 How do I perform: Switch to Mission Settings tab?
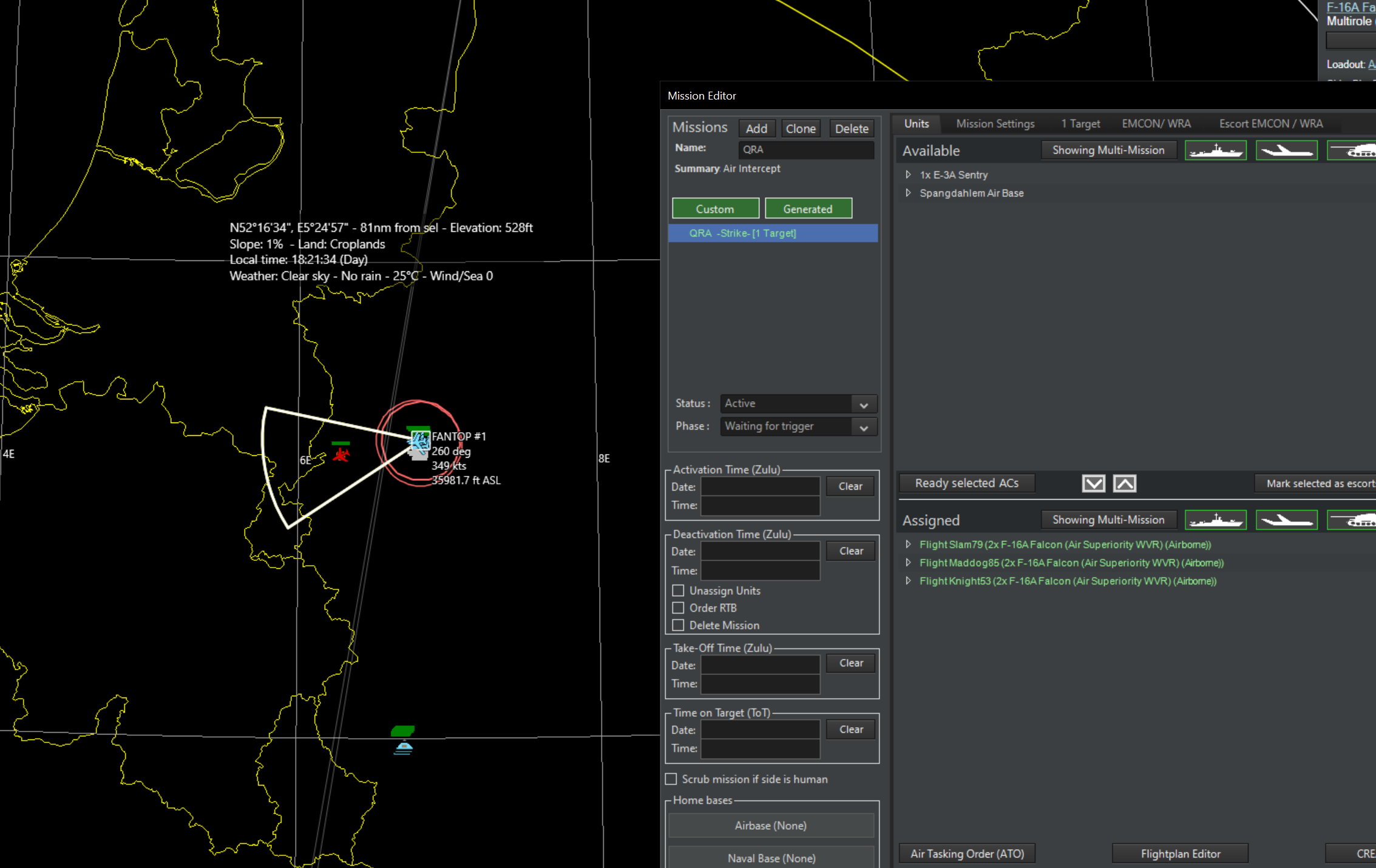pos(995,124)
